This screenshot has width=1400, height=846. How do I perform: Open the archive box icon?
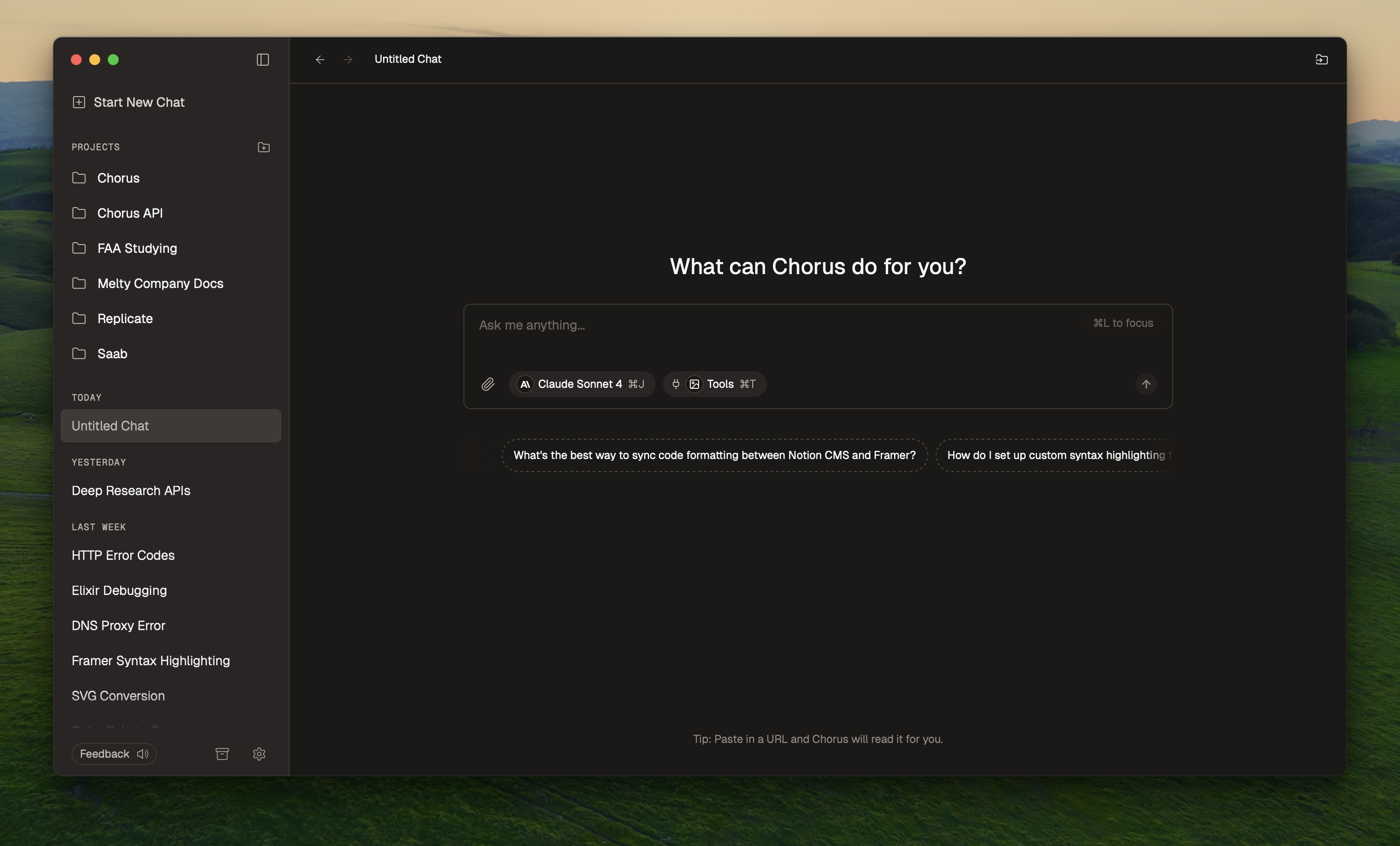222,754
